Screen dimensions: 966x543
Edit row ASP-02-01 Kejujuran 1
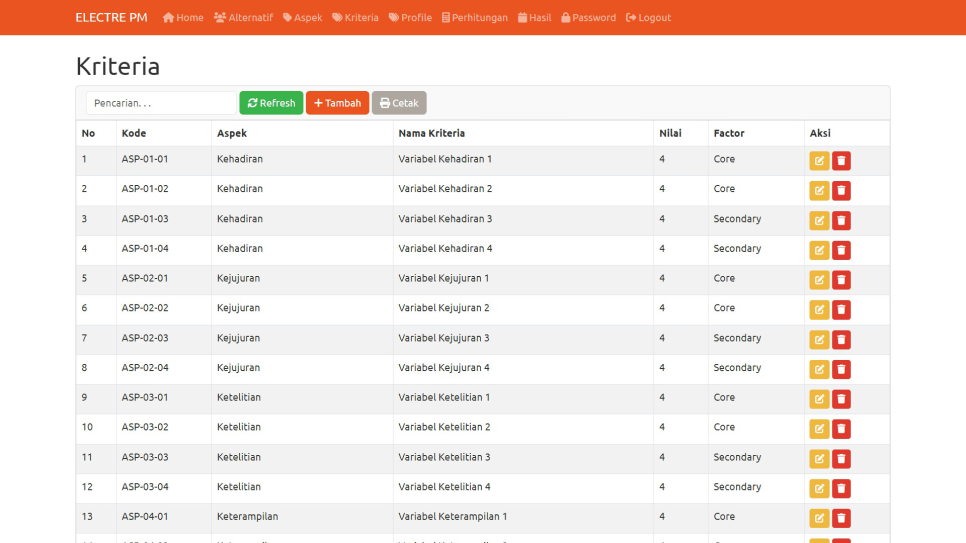coord(819,280)
